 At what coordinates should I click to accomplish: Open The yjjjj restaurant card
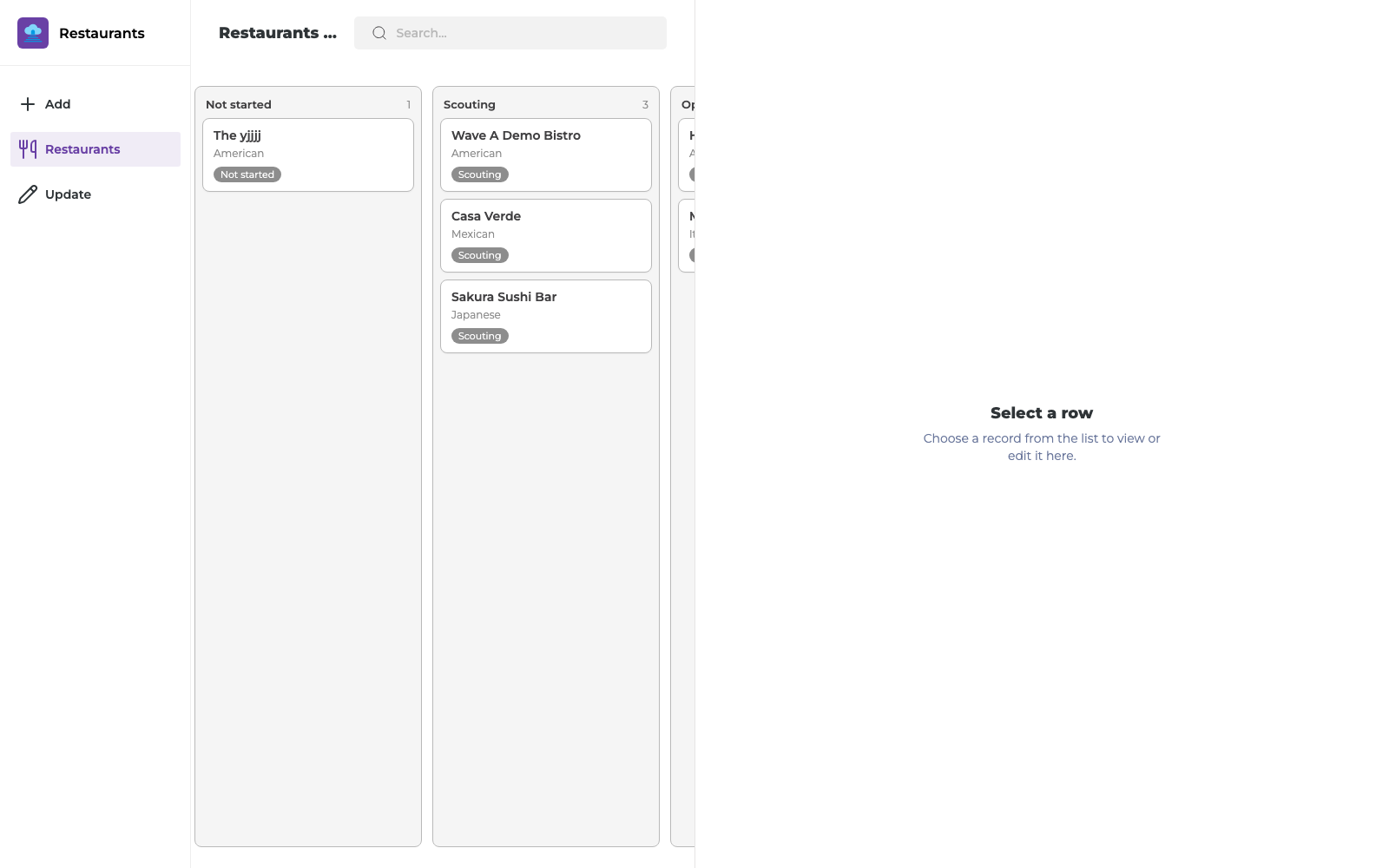(308, 155)
